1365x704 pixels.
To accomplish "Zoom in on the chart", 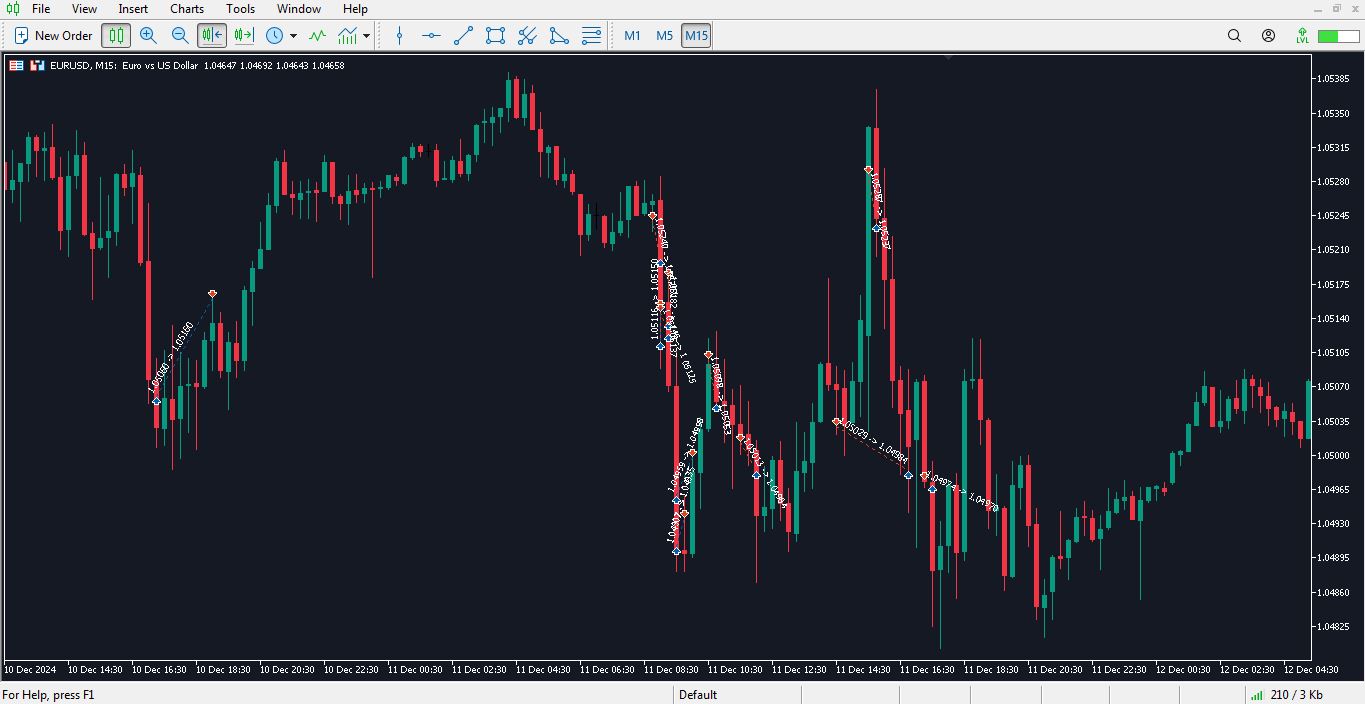I will click(148, 35).
